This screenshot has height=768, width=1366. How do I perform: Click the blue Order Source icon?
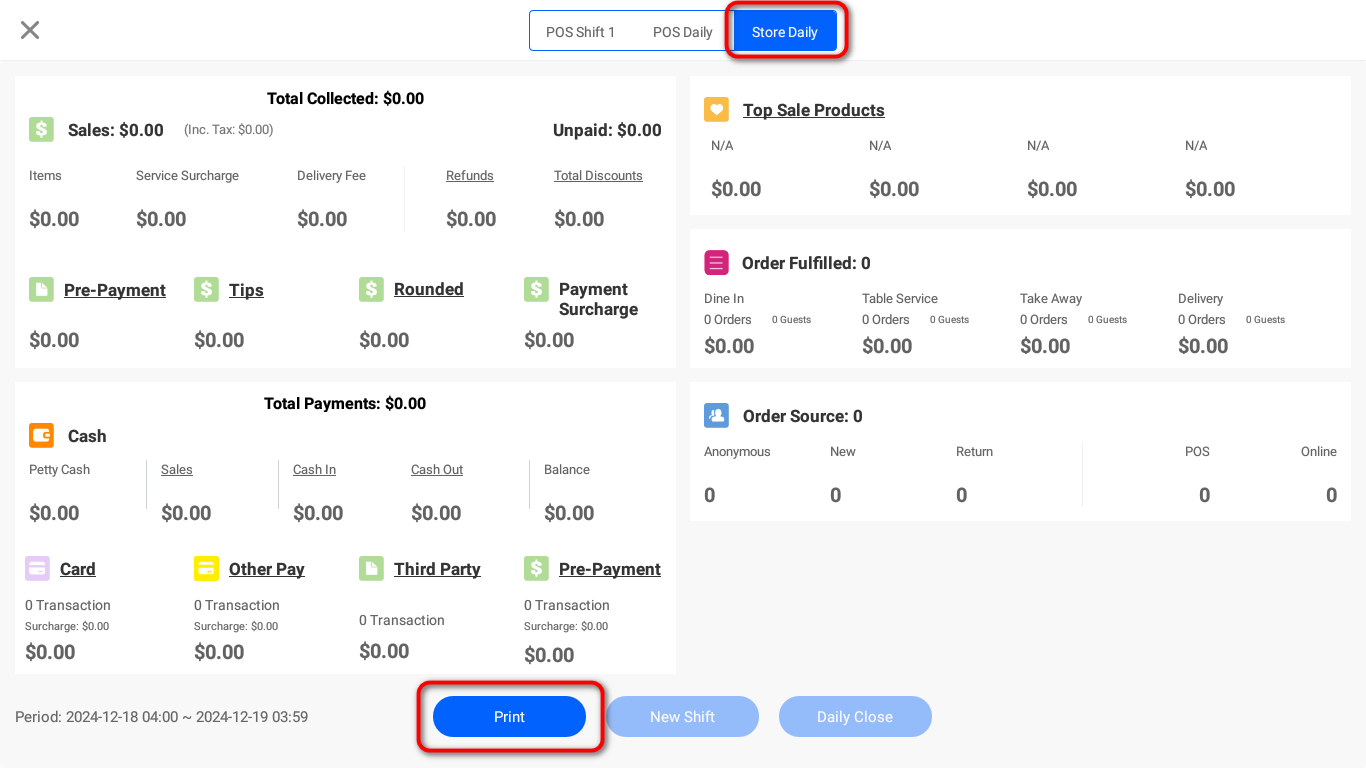click(x=716, y=416)
